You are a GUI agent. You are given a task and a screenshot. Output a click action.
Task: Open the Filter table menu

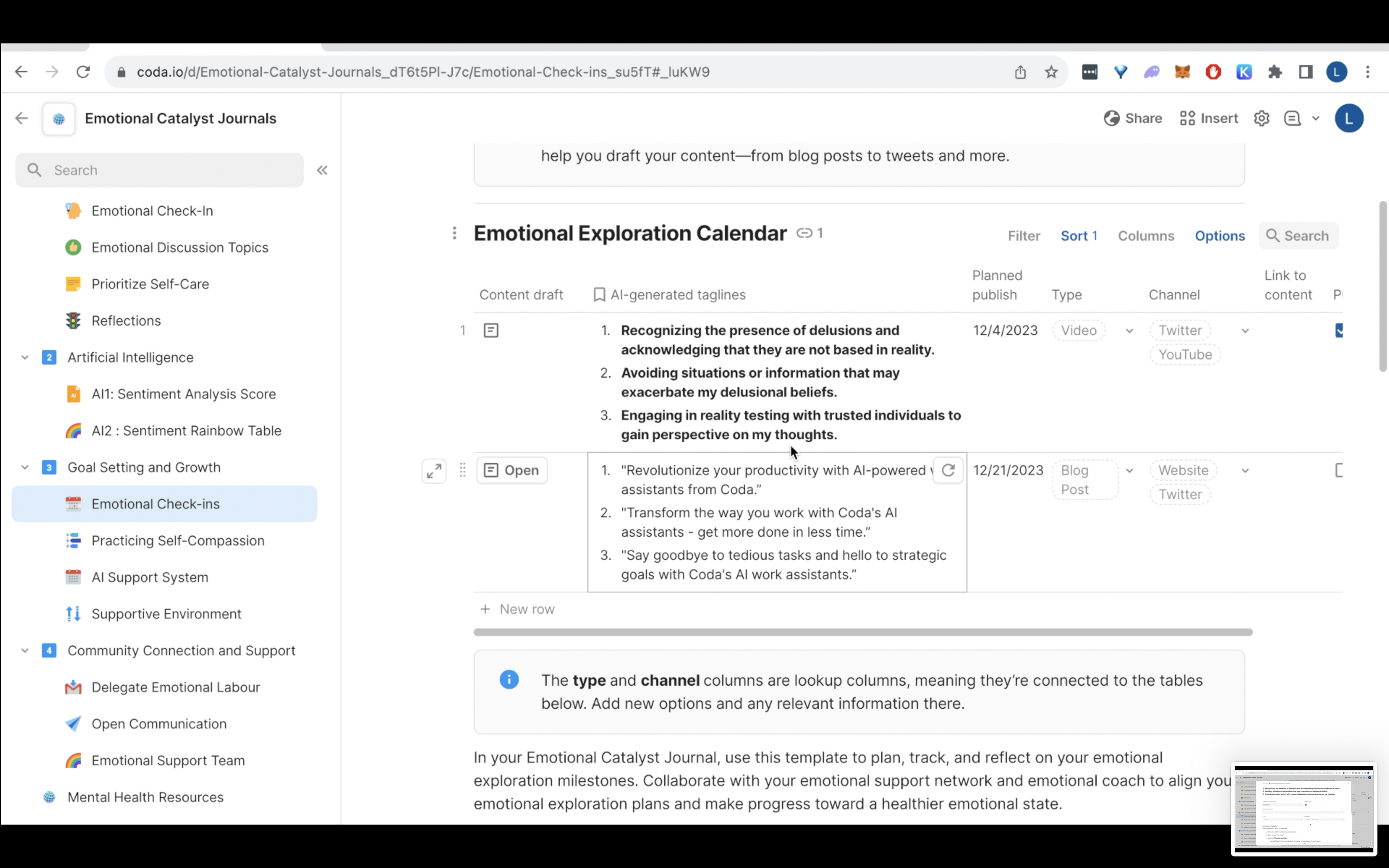point(1023,236)
